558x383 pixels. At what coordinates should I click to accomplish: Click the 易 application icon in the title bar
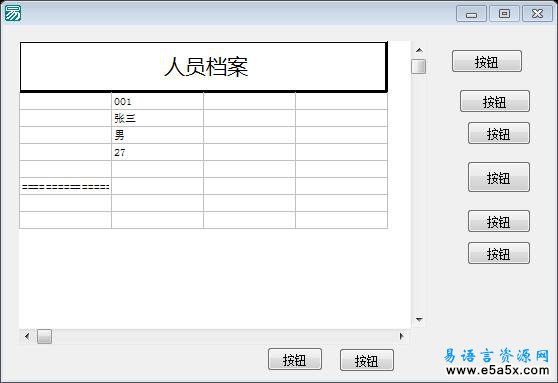[12, 13]
